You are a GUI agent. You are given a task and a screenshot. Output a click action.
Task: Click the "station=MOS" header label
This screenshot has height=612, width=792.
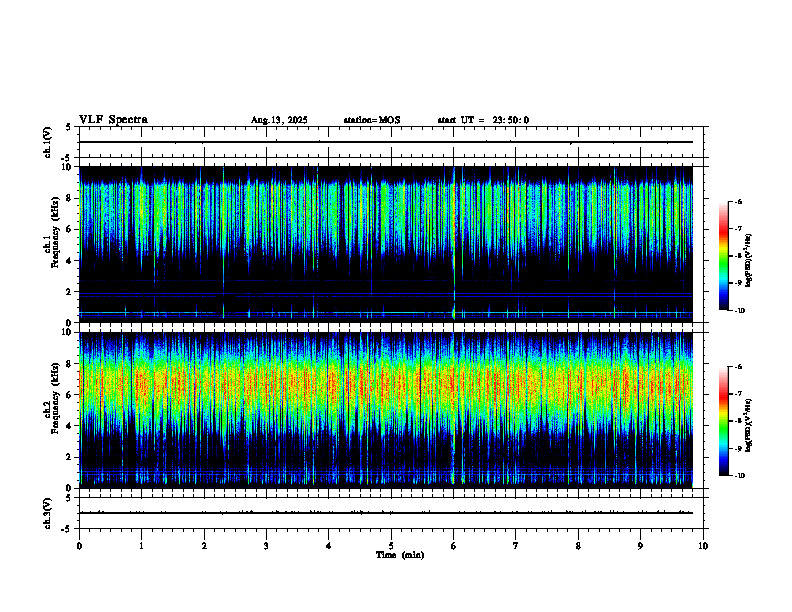[x=372, y=120]
